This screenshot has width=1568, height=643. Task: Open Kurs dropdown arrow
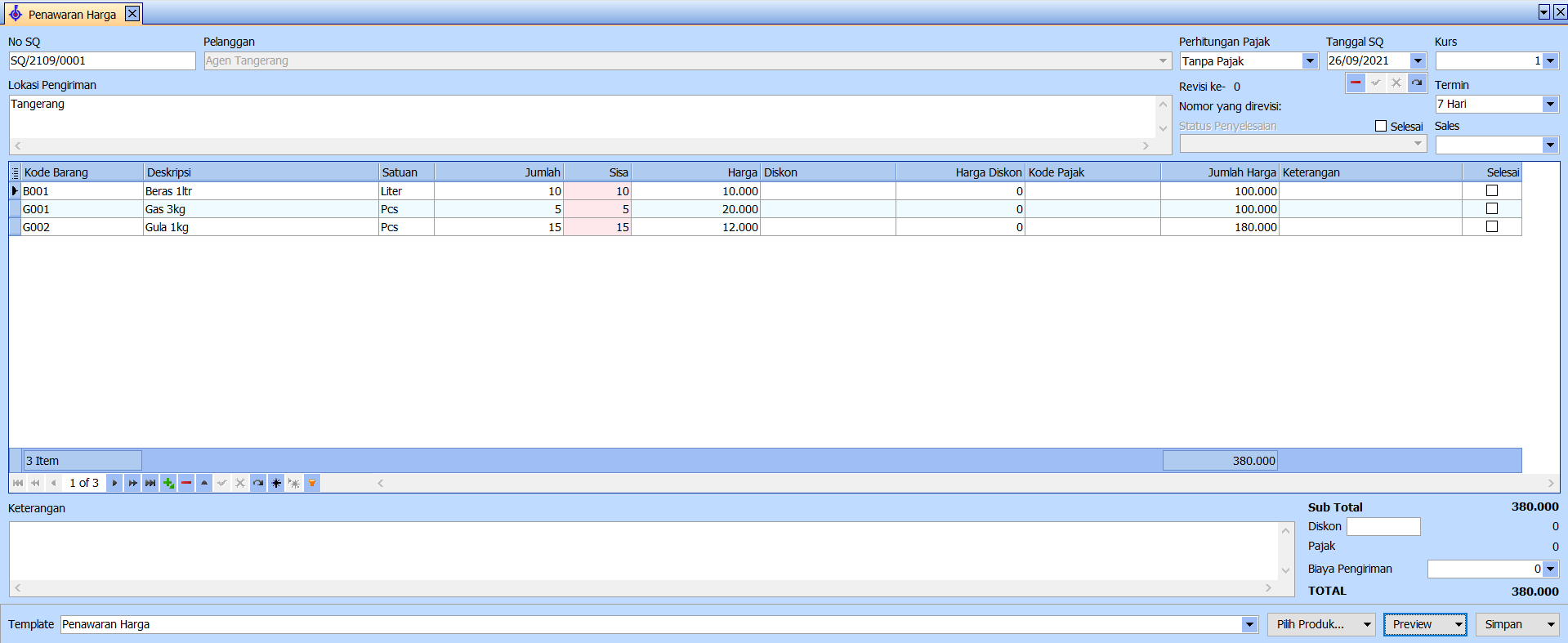click(1550, 61)
